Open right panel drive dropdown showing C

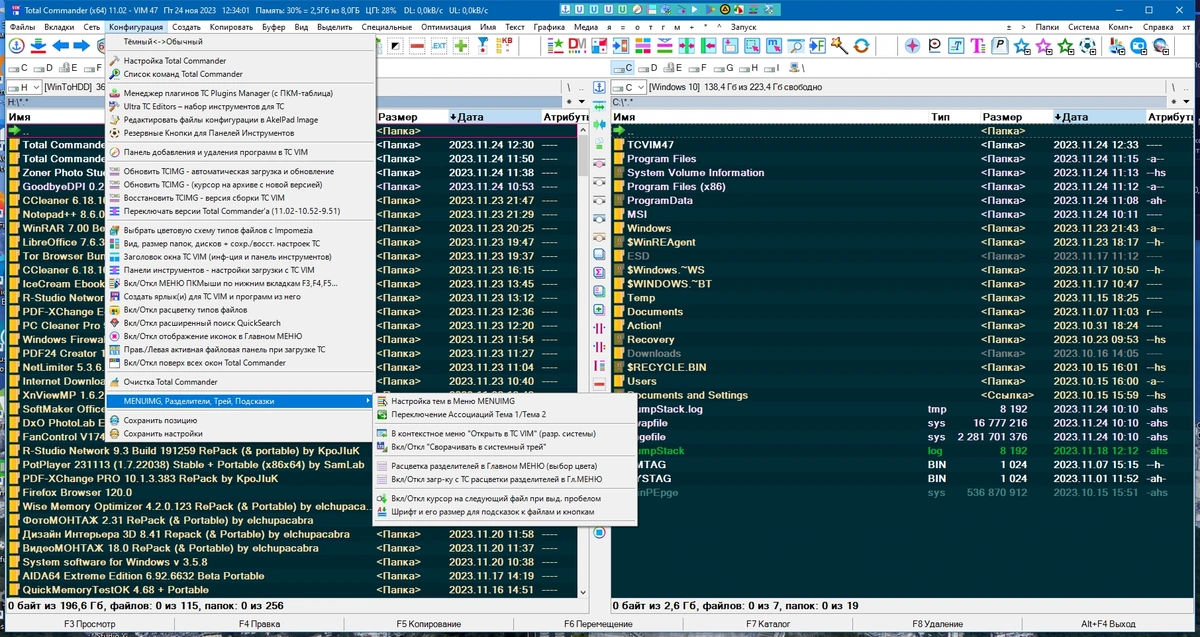coord(629,87)
